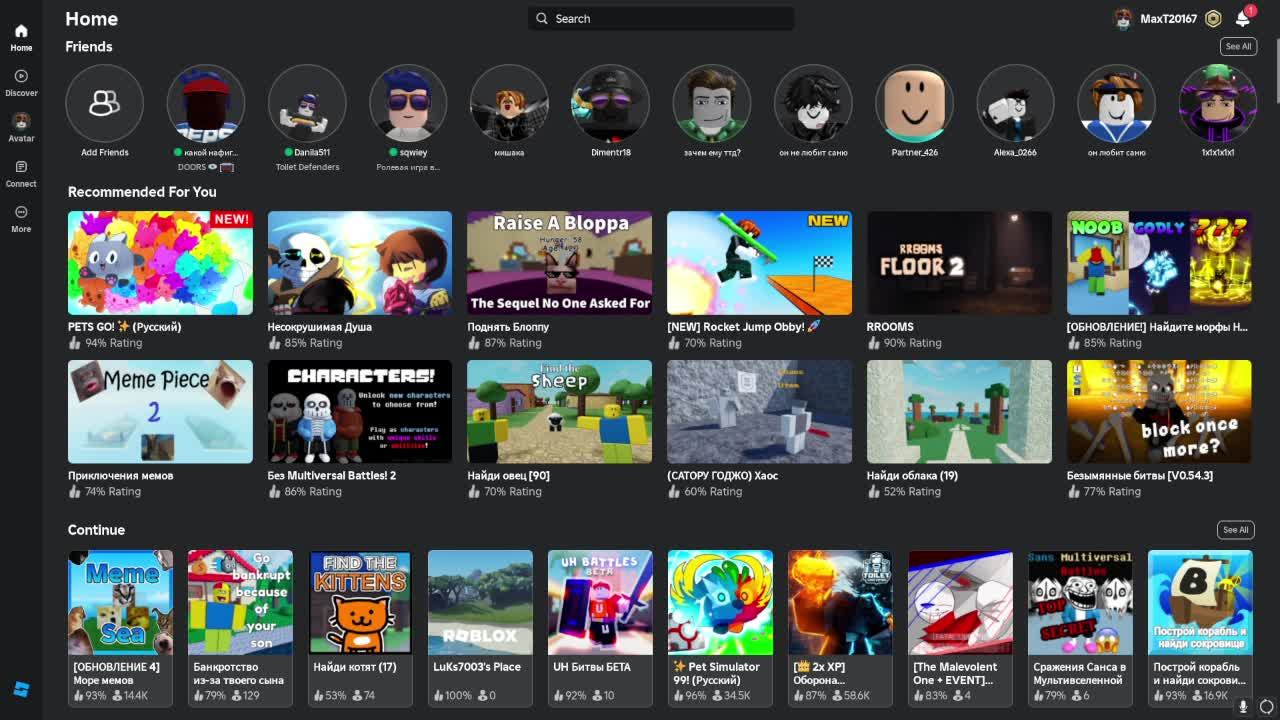Viewport: 1280px width, 720px height.
Task: Open the notifications bell
Action: tap(1243, 18)
